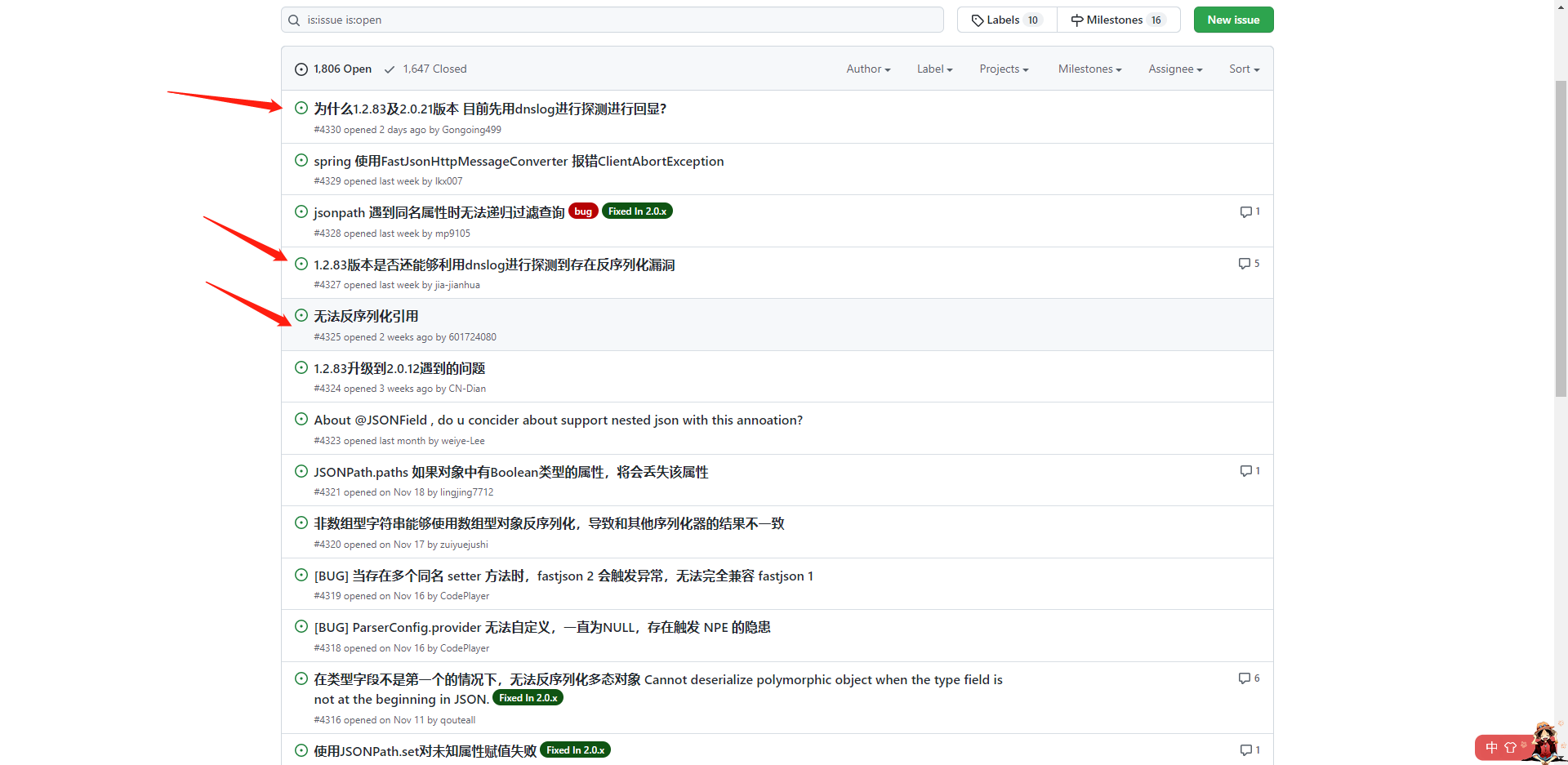This screenshot has height=765, width=1568.
Task: Switch to the 1,647 Closed issues
Action: (425, 69)
